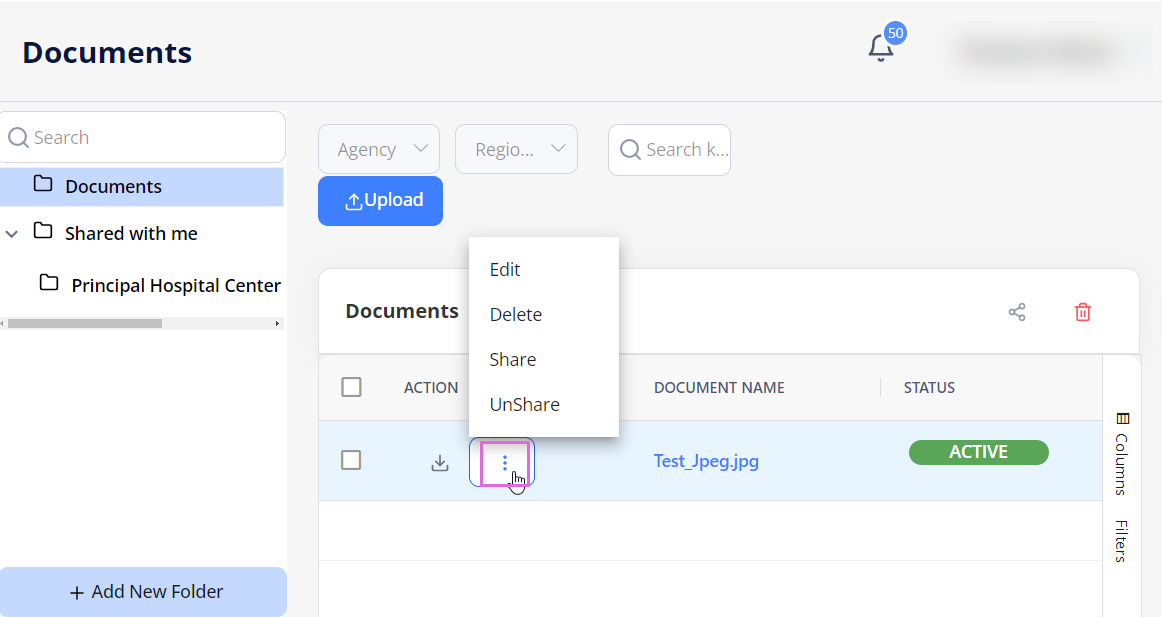This screenshot has width=1162, height=617.
Task: Choose Edit from the context menu
Action: tap(544, 270)
